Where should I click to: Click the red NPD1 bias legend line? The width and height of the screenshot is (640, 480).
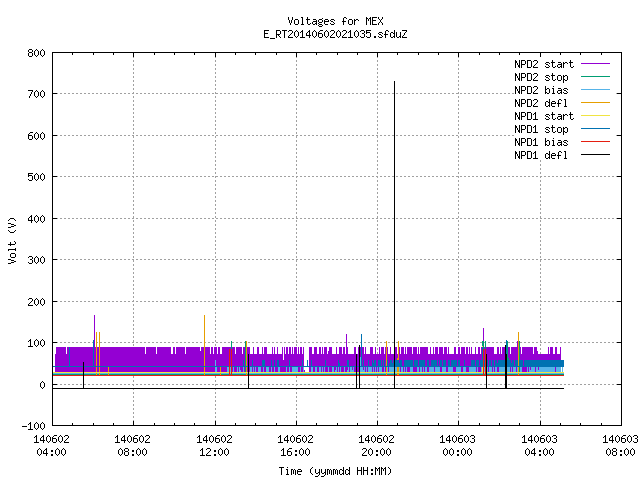click(595, 142)
